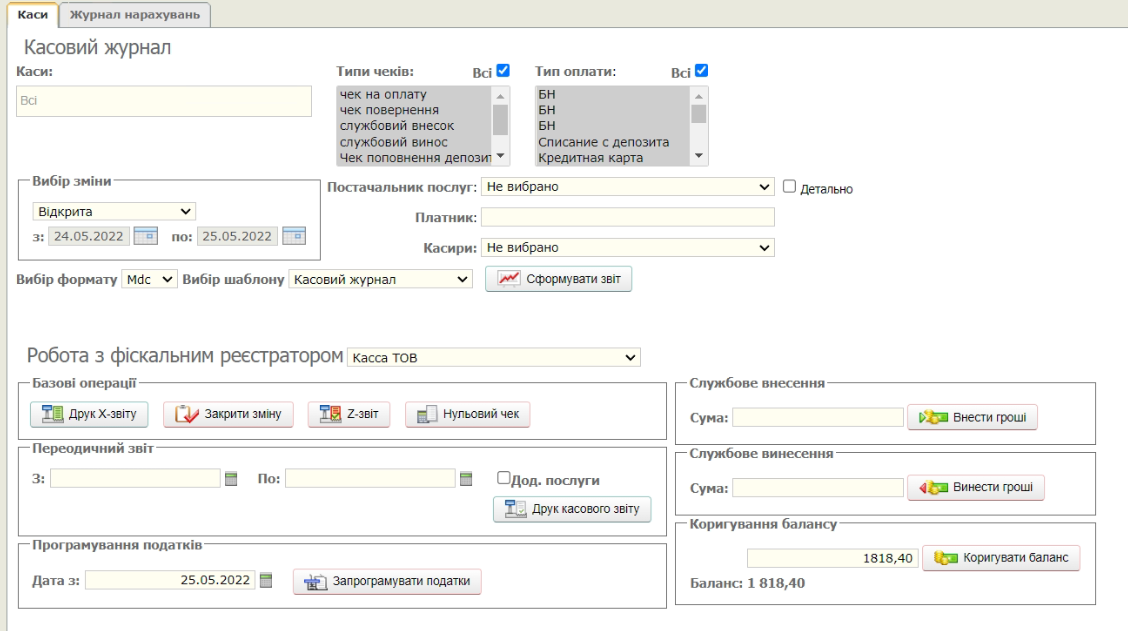1128x631 pixels.
Task: Close the shift with Закрити зміну
Action: pos(228,414)
